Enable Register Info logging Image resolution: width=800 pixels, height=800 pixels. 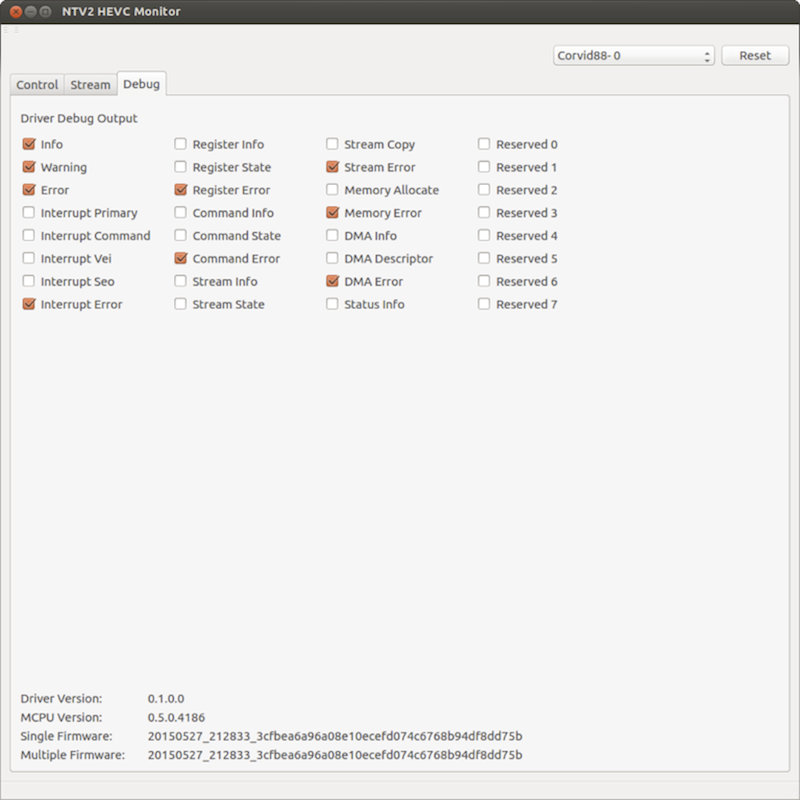(x=181, y=144)
